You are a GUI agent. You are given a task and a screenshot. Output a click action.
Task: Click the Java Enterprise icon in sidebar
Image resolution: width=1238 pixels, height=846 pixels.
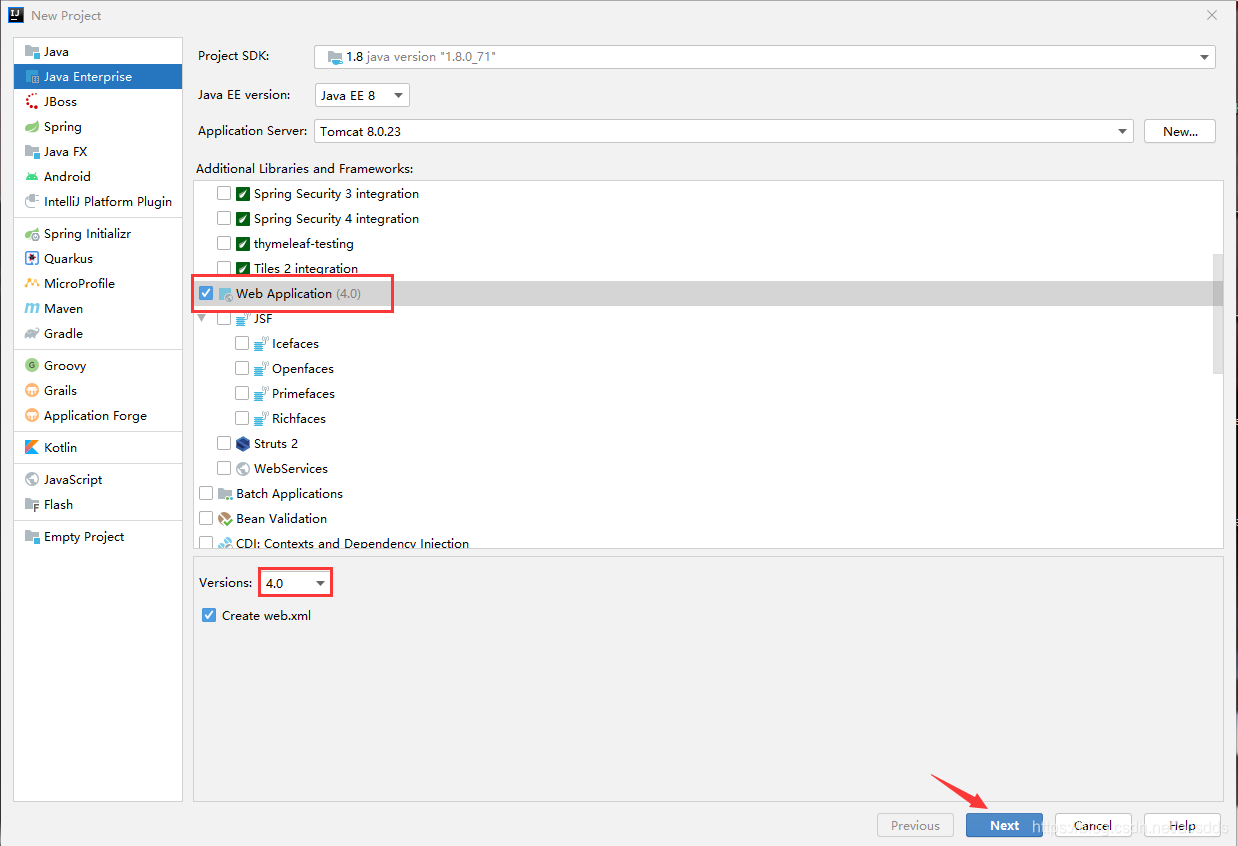pyautogui.click(x=32, y=76)
